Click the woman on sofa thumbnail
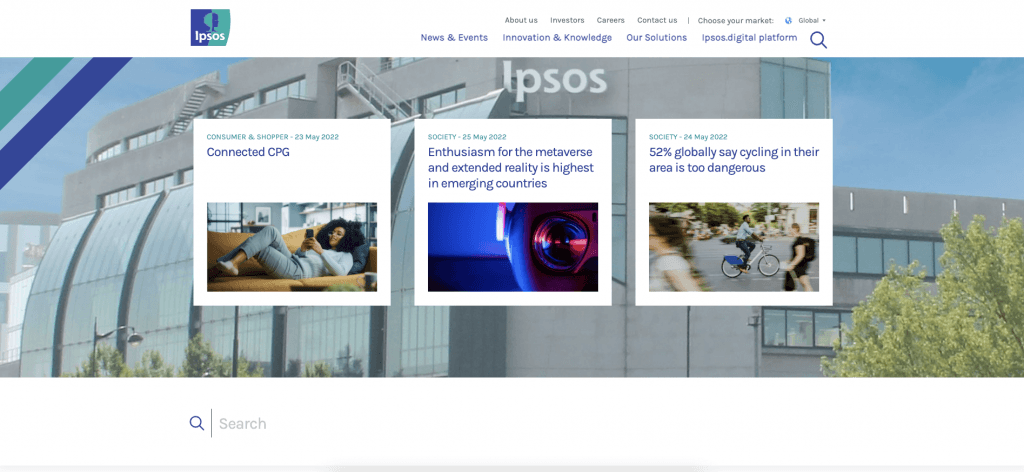Viewport: 1024px width, 472px height. [292, 247]
